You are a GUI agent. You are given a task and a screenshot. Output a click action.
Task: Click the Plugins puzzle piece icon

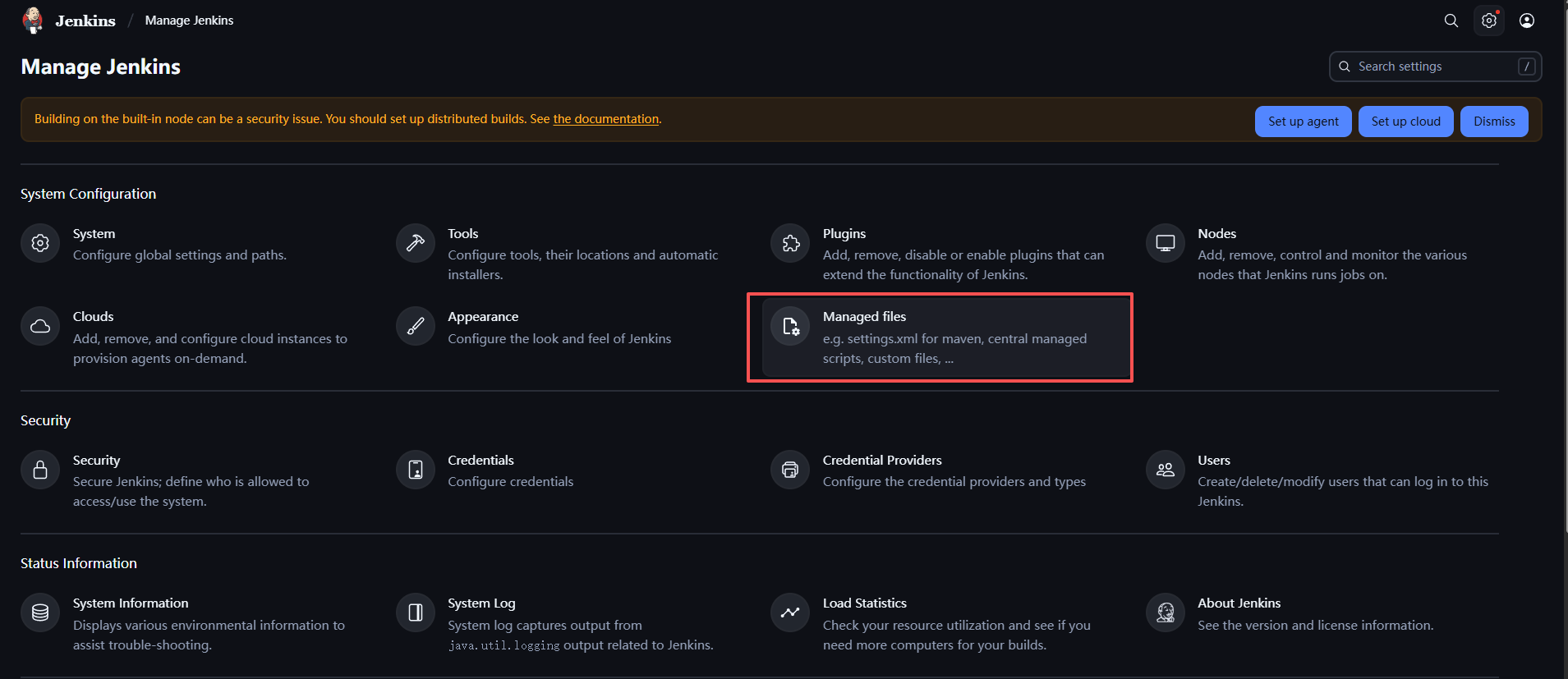click(x=791, y=243)
